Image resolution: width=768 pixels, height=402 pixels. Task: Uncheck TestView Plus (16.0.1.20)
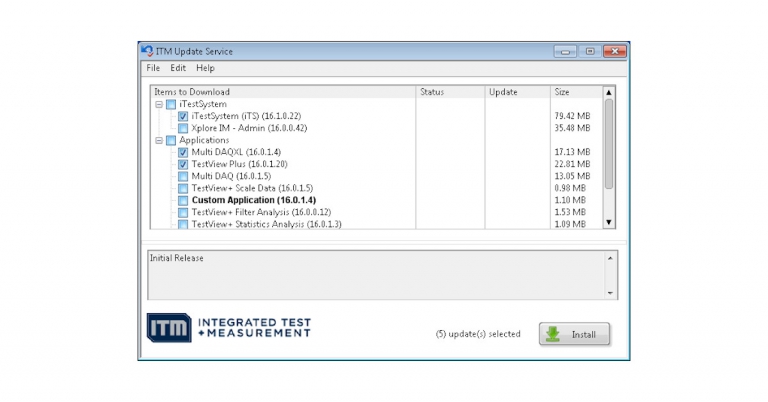pyautogui.click(x=183, y=165)
